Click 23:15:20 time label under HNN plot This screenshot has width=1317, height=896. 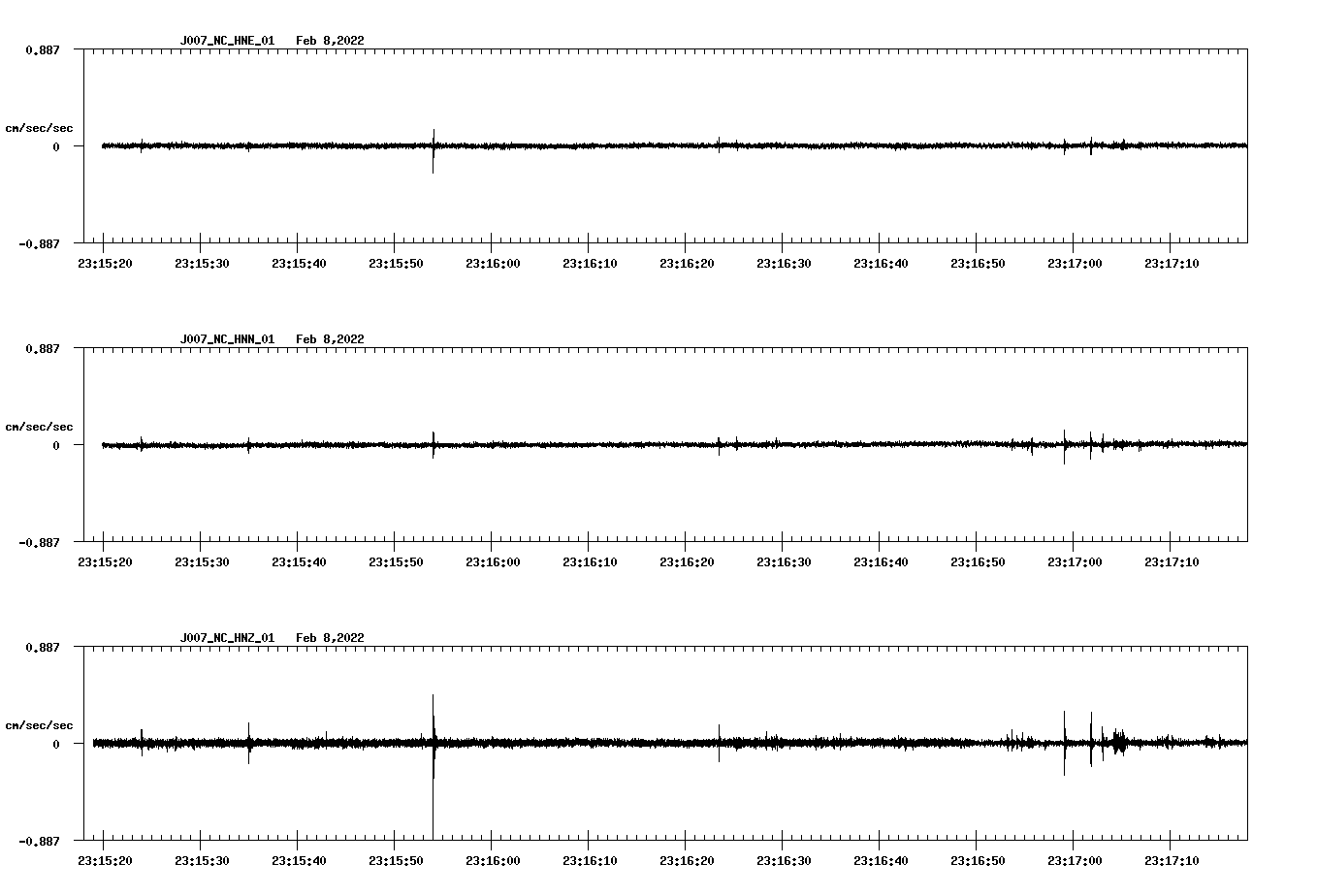[x=105, y=562]
